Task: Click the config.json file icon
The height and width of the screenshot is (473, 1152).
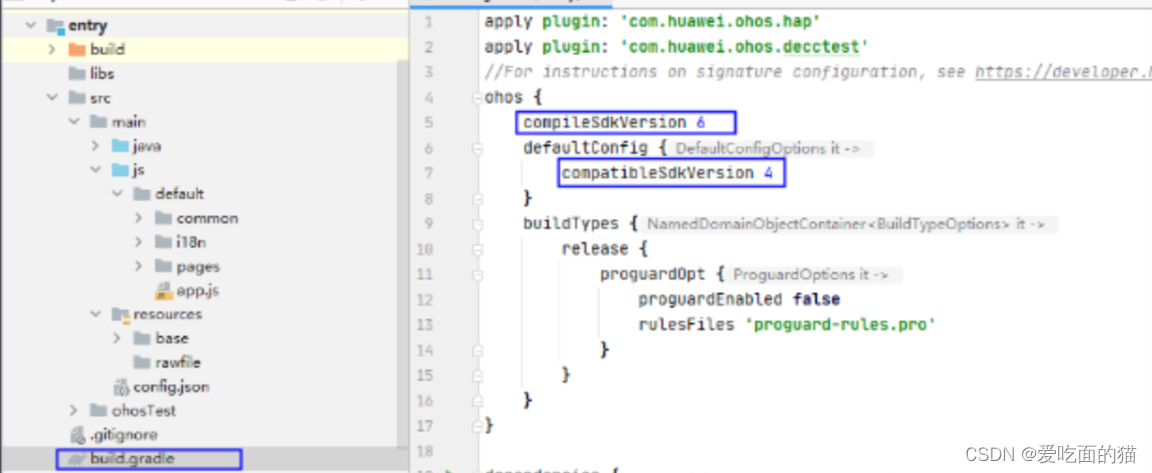Action: point(120,386)
